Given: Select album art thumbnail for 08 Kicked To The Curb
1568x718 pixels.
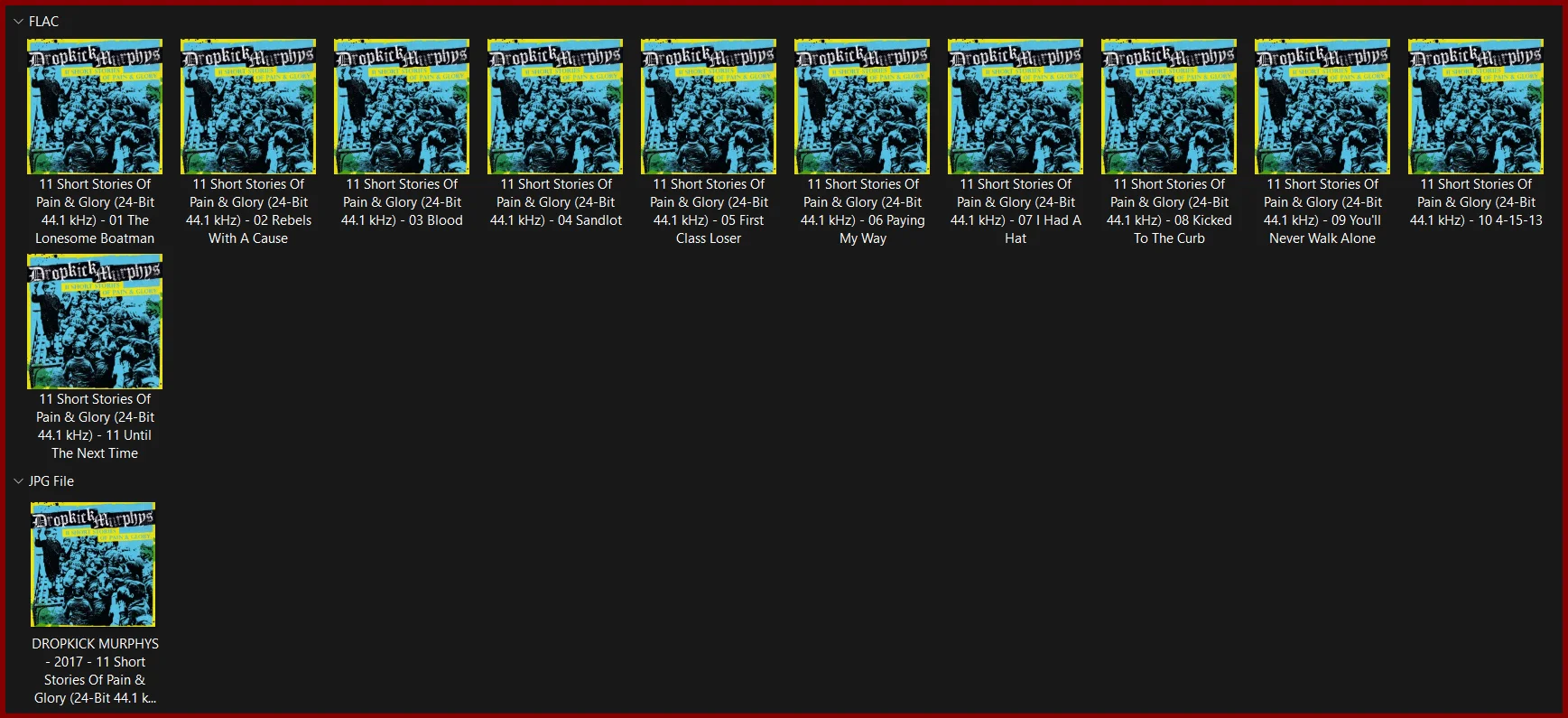Looking at the screenshot, I should [x=1169, y=107].
